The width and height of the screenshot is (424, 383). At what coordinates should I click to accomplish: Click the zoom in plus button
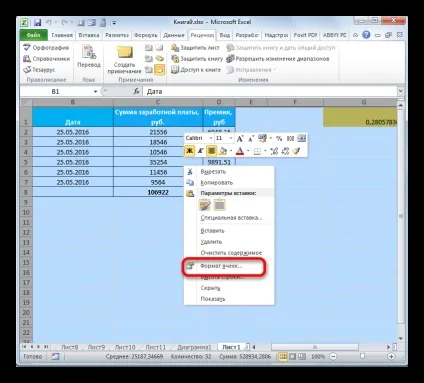click(391, 356)
